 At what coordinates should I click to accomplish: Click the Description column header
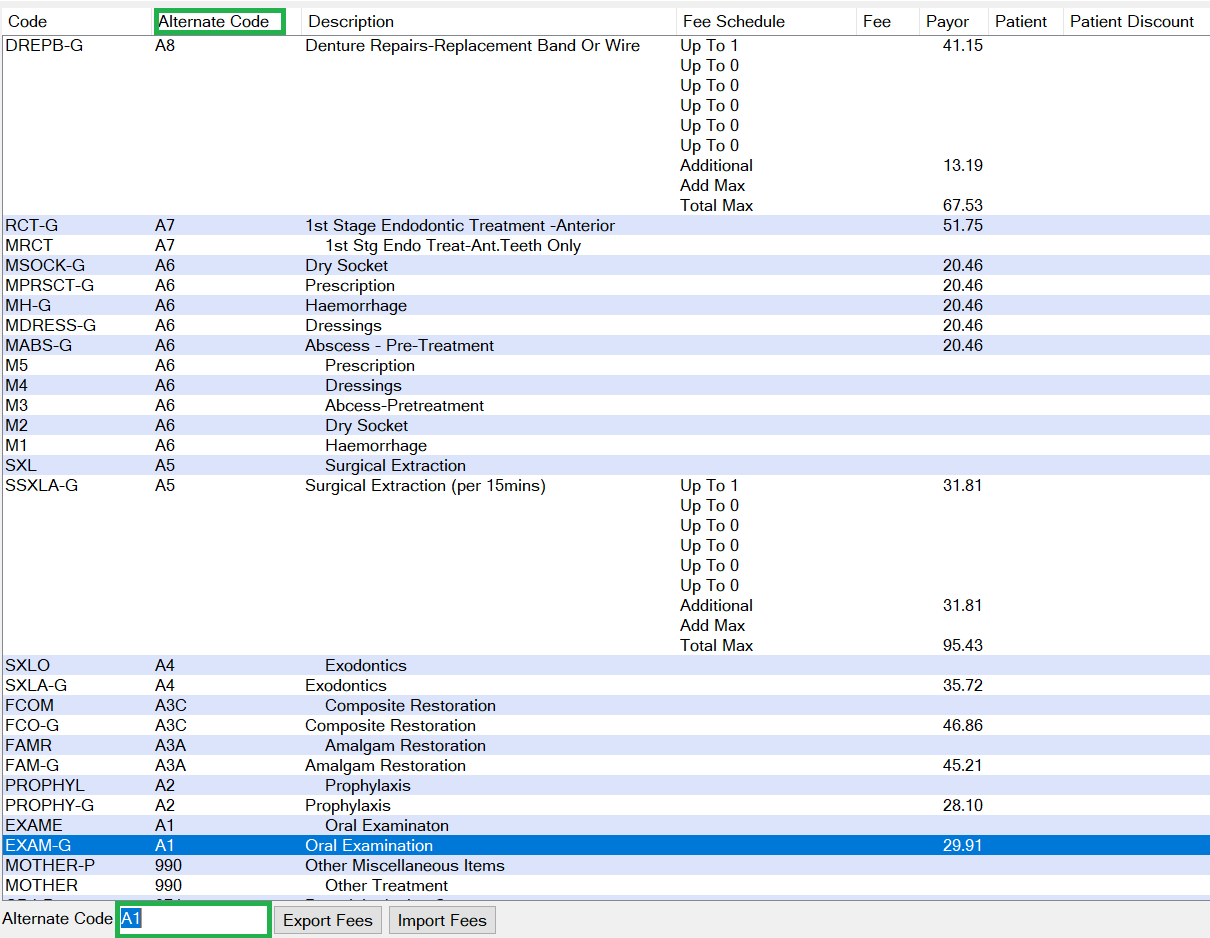click(351, 21)
